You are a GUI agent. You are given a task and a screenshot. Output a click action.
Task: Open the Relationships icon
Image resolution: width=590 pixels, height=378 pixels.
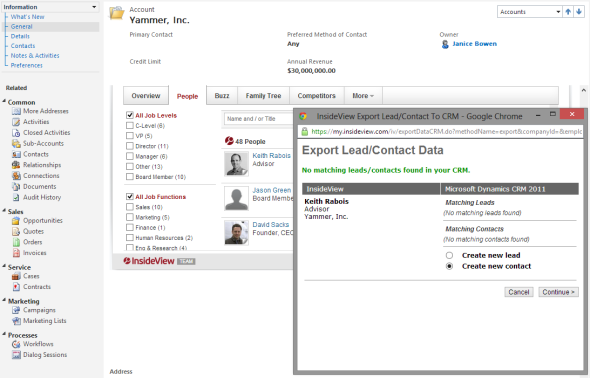tap(16, 165)
